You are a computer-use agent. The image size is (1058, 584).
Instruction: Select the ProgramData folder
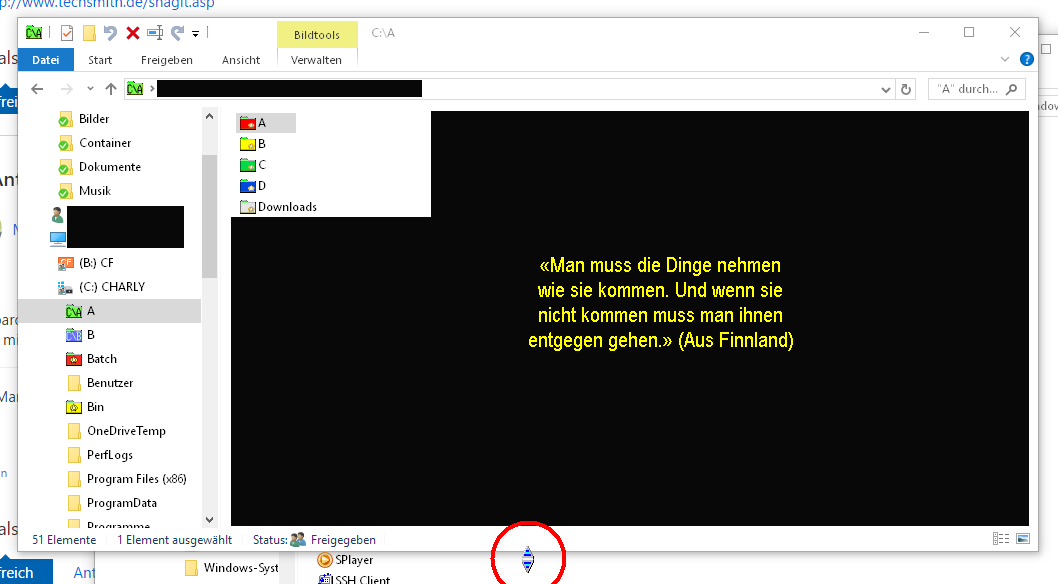121,503
